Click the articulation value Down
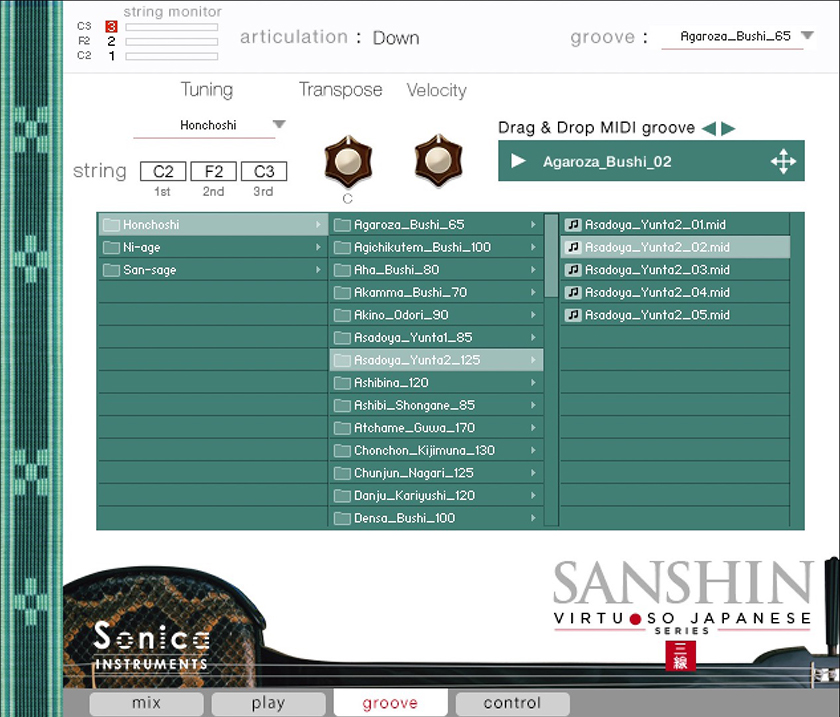The height and width of the screenshot is (717, 840). tap(396, 38)
